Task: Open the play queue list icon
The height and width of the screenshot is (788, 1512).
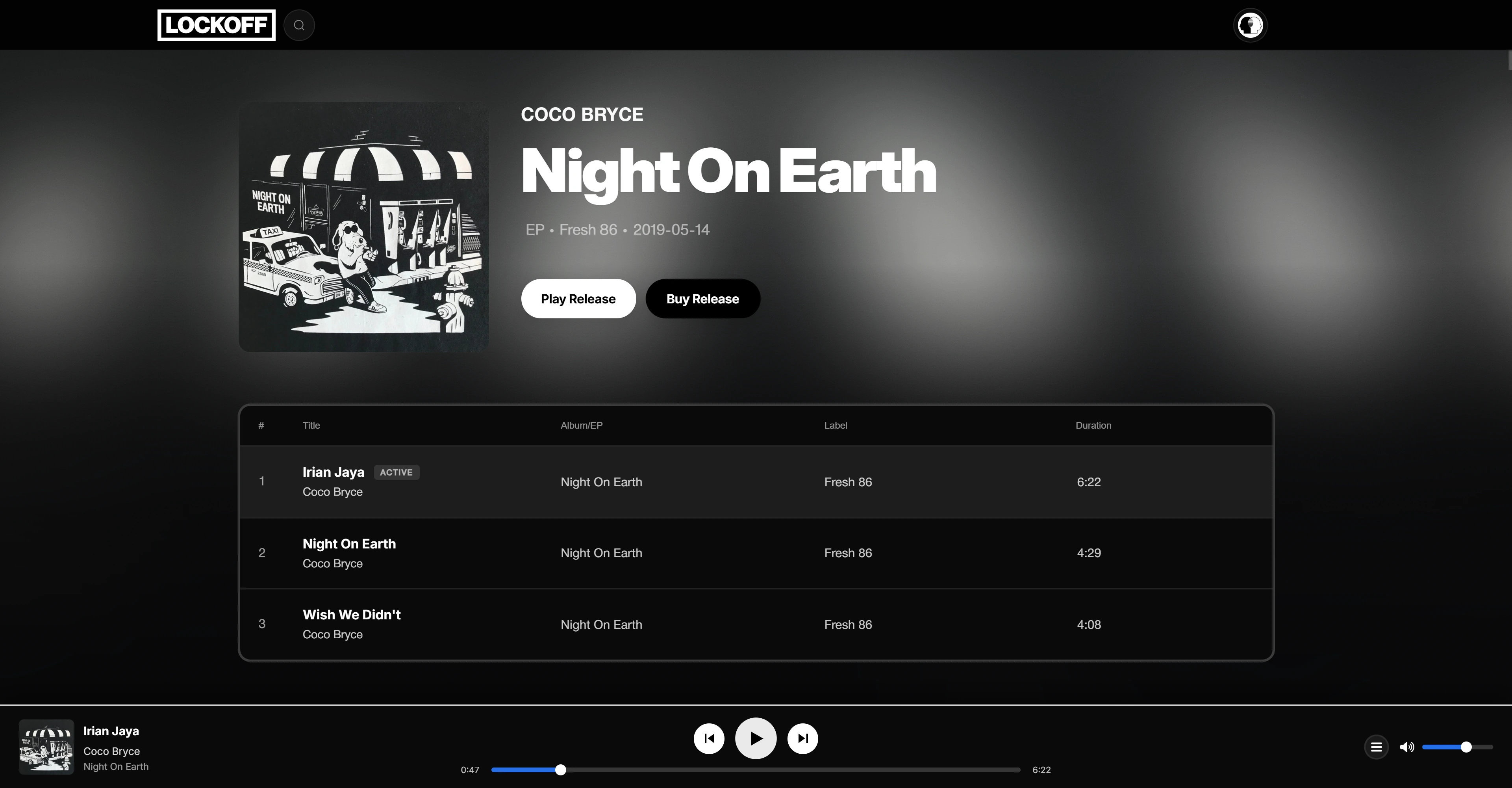Action: click(x=1377, y=747)
